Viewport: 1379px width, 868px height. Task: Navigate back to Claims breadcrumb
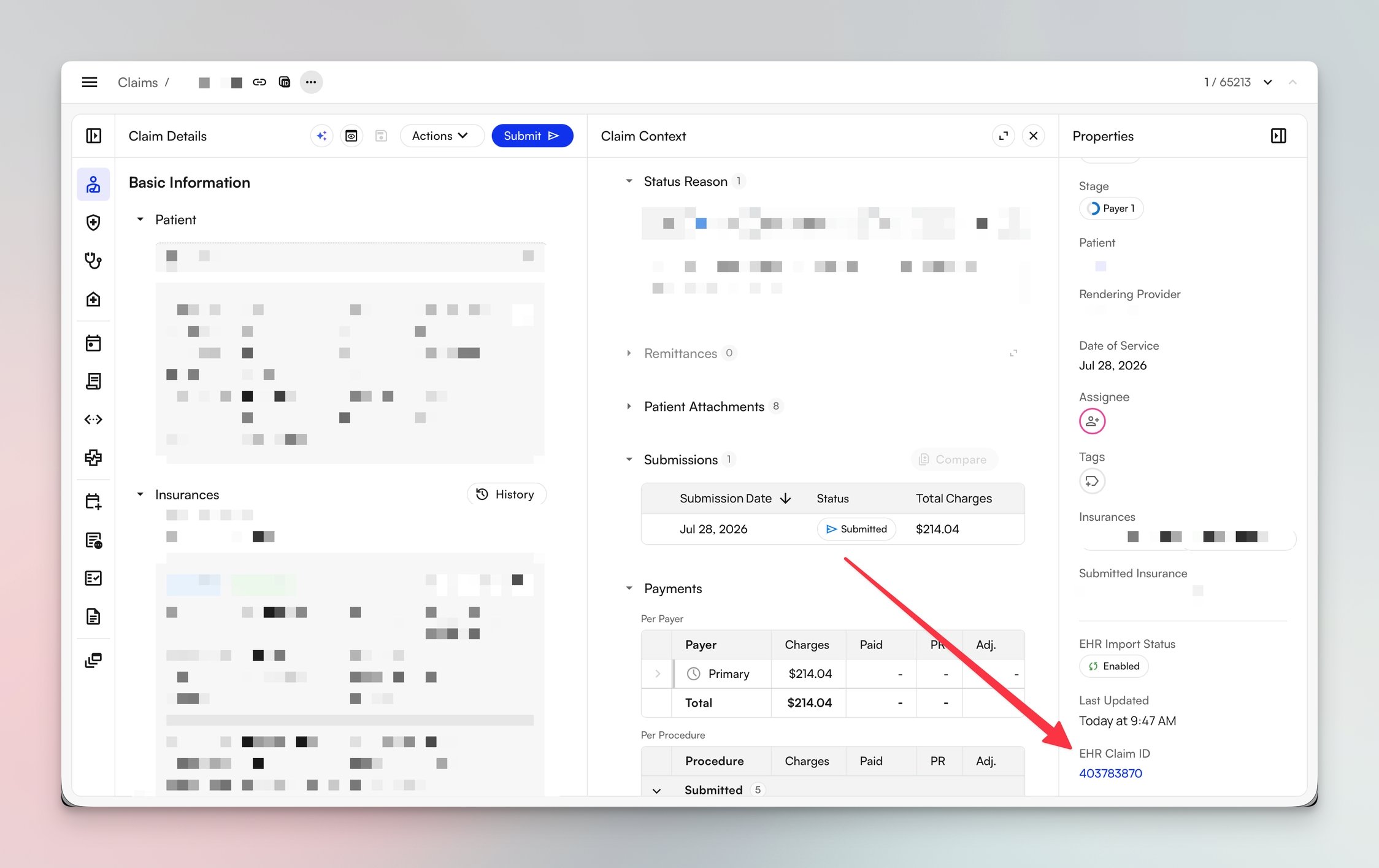(137, 82)
